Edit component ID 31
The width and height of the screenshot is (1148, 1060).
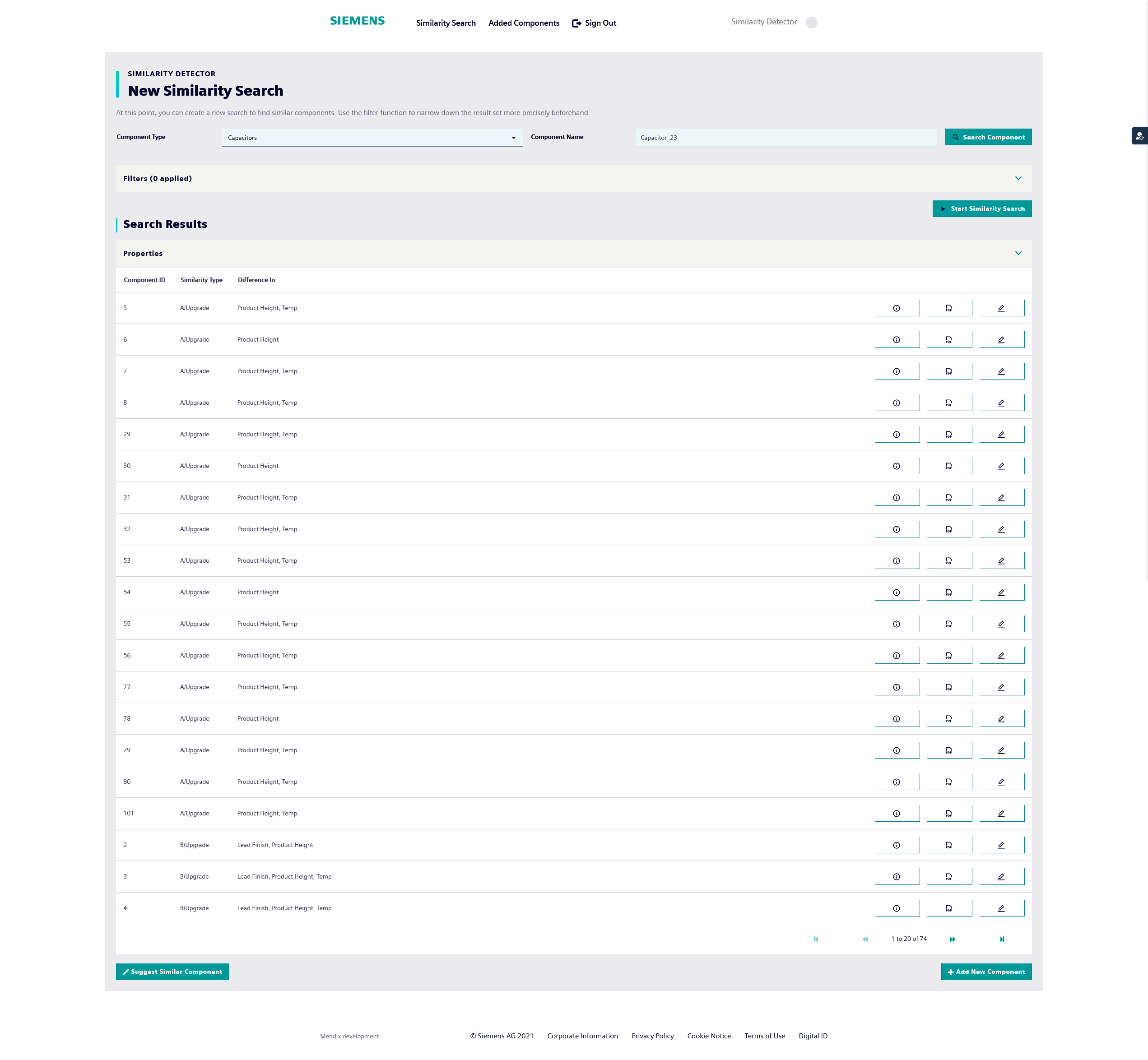tap(1001, 497)
